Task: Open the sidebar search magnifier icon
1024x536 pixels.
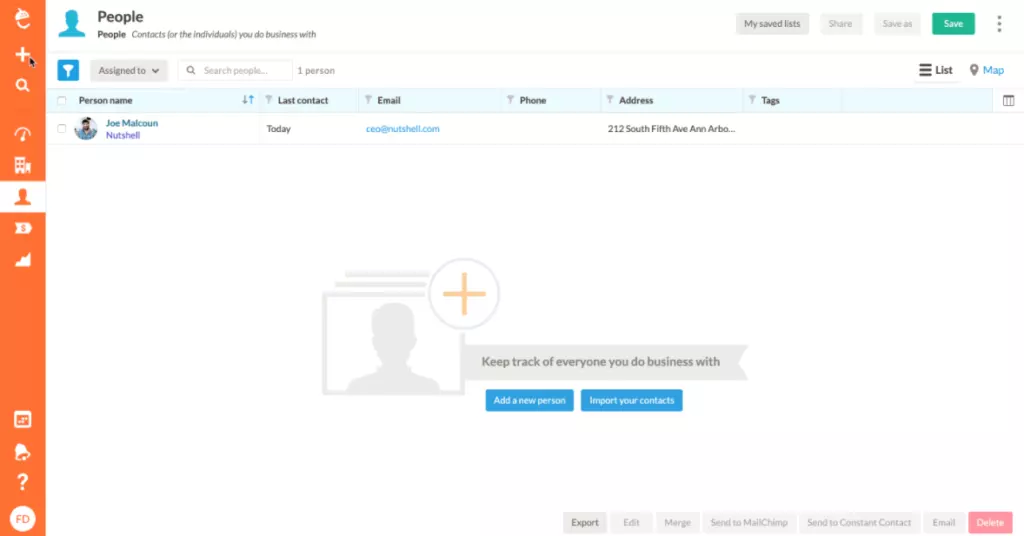Action: tap(22, 86)
